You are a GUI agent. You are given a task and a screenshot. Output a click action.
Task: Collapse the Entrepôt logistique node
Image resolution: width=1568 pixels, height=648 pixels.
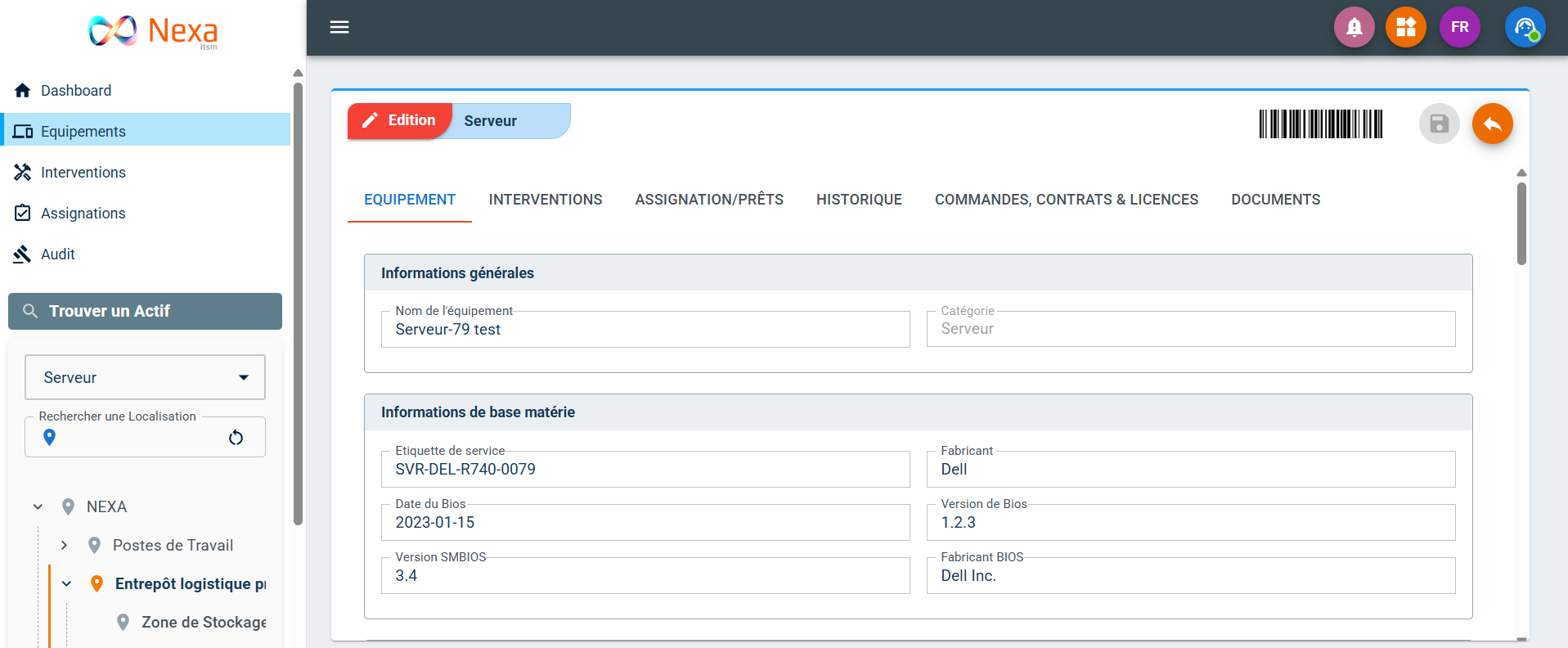[67, 584]
